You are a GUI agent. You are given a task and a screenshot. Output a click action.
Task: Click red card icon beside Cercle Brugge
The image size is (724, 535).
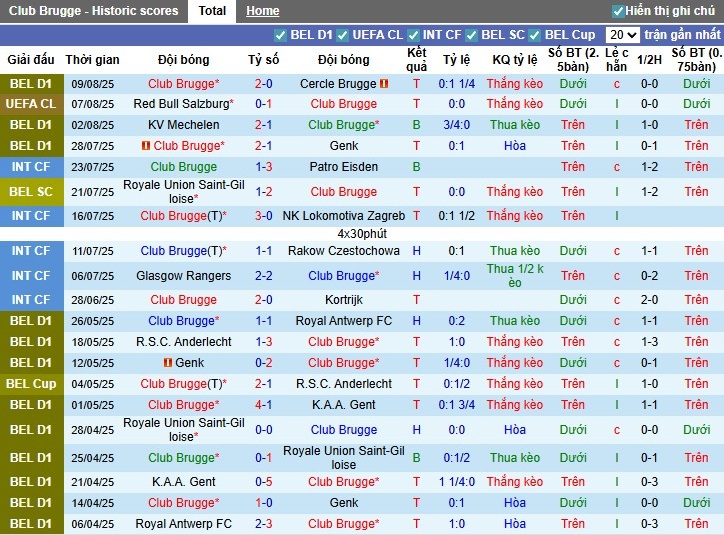click(384, 84)
